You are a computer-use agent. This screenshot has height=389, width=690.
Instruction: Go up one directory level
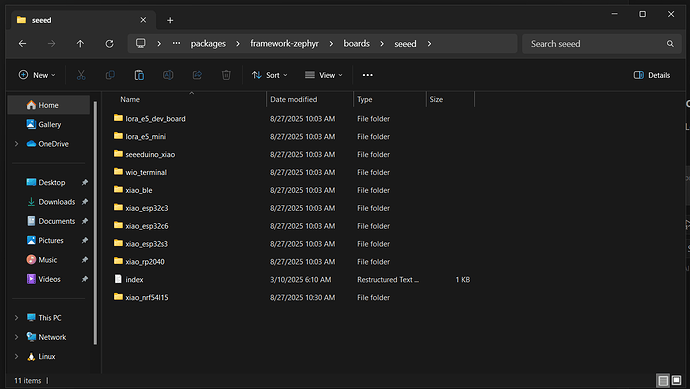pyautogui.click(x=80, y=44)
